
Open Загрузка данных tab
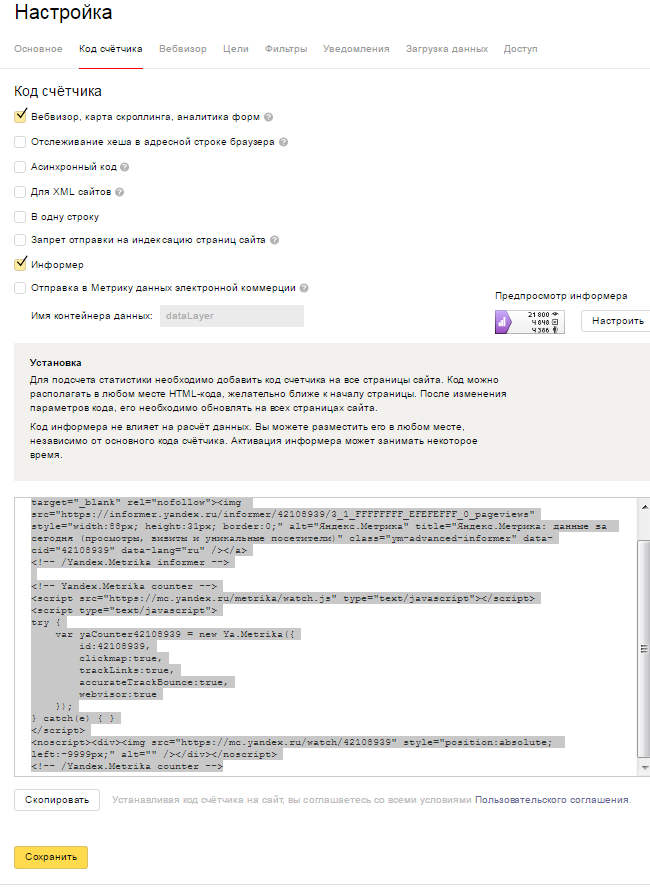point(447,49)
